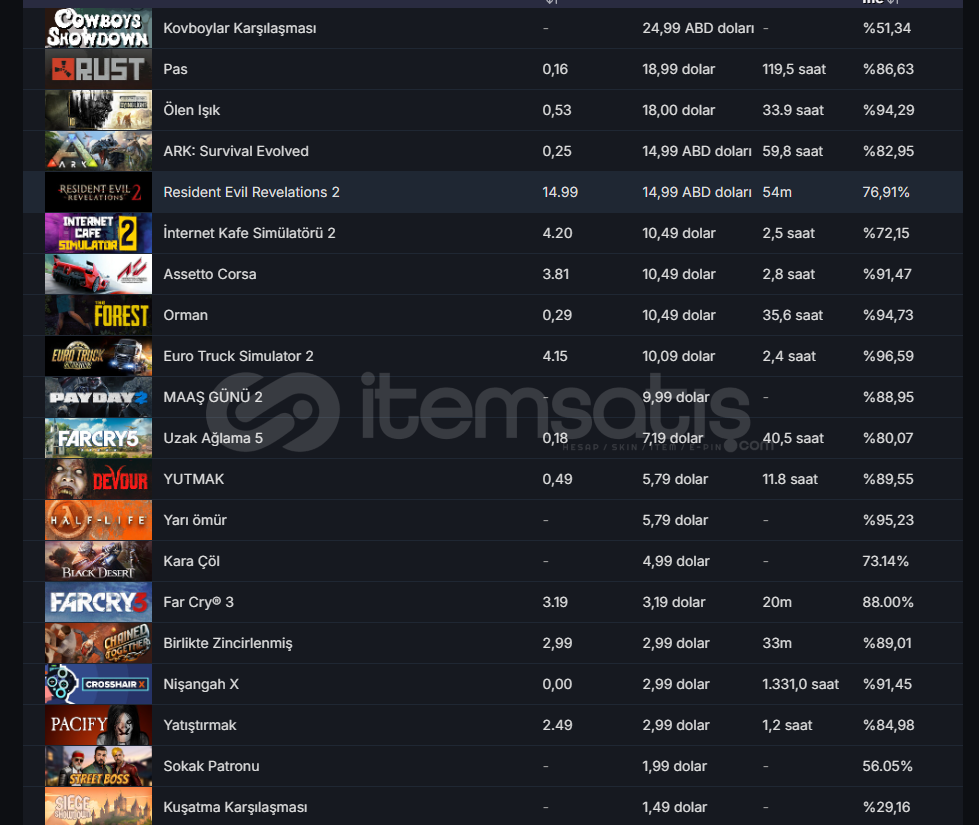Click the '73.14%' rating cell
The image size is (979, 825).
coord(885,561)
